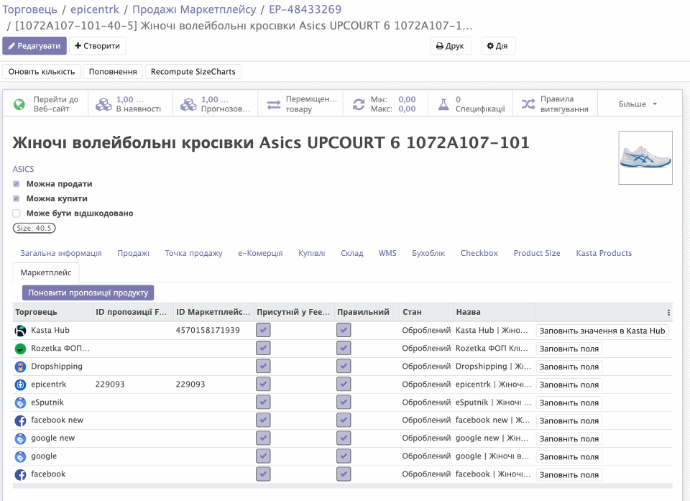Open the 'Kasta Products' tab
The width and height of the screenshot is (690, 501).
click(x=604, y=253)
